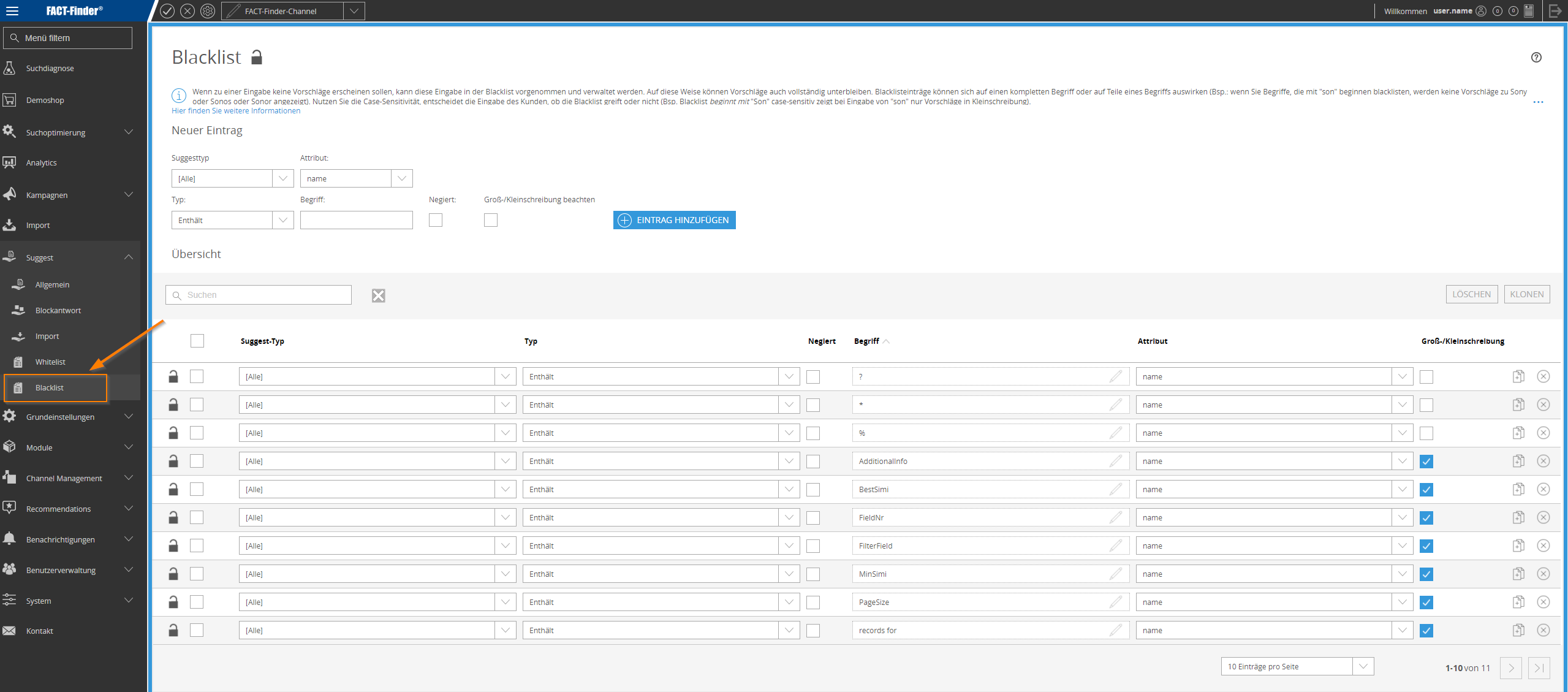Clone the FilterField row with copy icon
The image size is (1568, 692).
(1518, 546)
